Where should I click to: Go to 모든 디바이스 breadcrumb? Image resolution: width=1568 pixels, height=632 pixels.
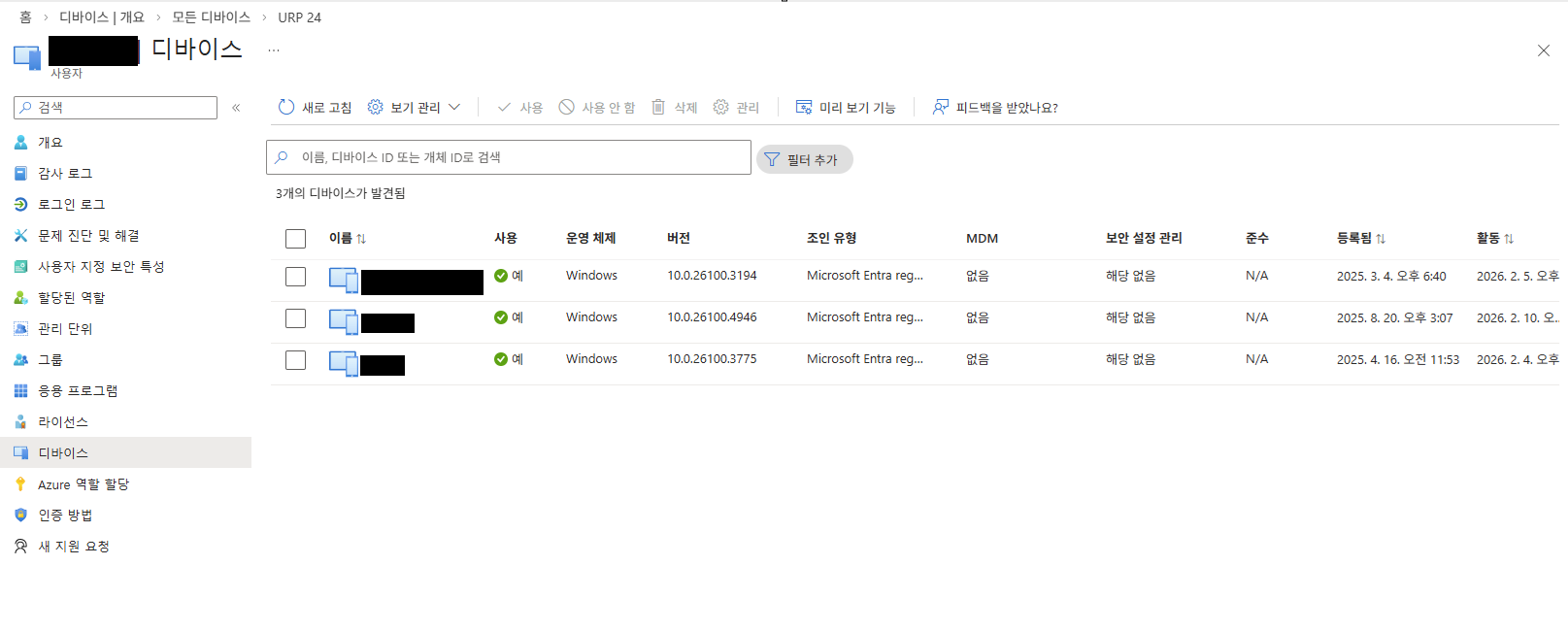coord(211,17)
